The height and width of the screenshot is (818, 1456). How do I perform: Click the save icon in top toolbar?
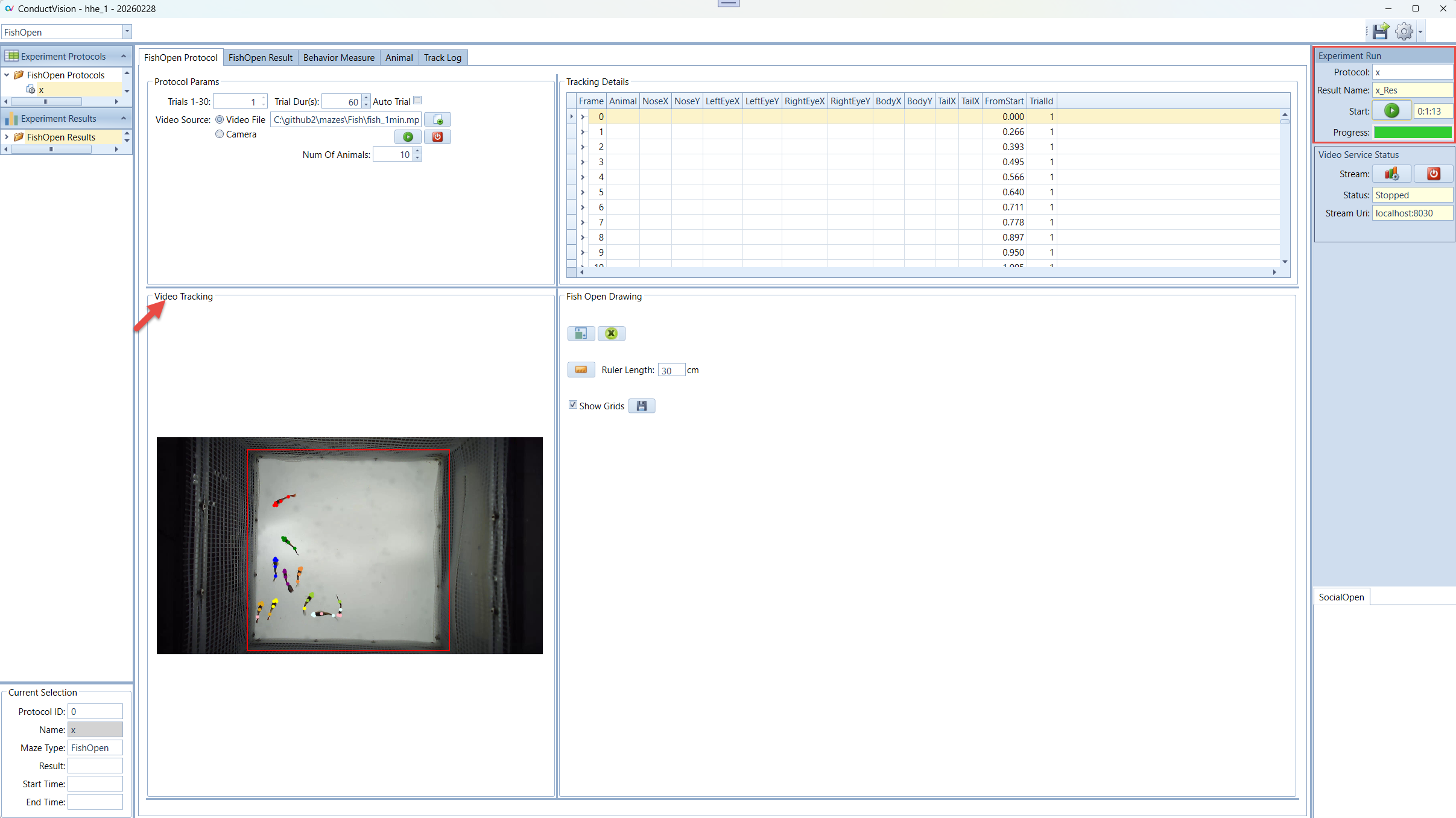1381,31
